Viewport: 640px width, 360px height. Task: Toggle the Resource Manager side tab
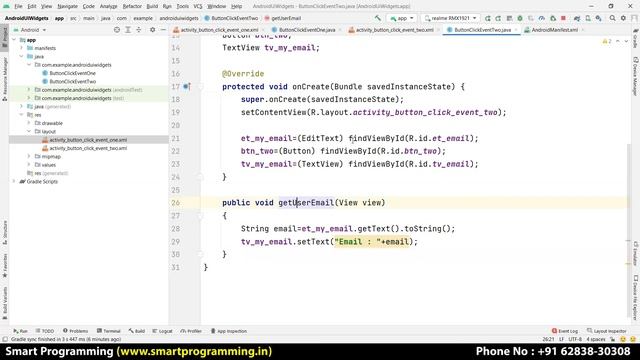[x=4, y=78]
